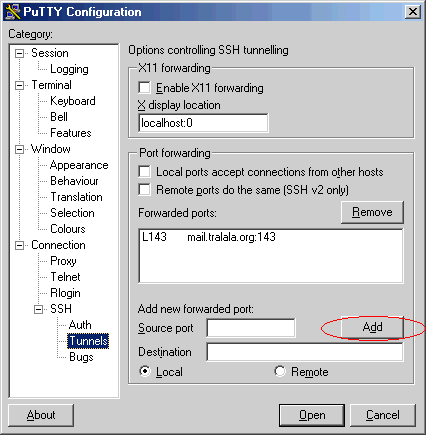Click the Destination input field
The height and width of the screenshot is (435, 426).
click(305, 352)
